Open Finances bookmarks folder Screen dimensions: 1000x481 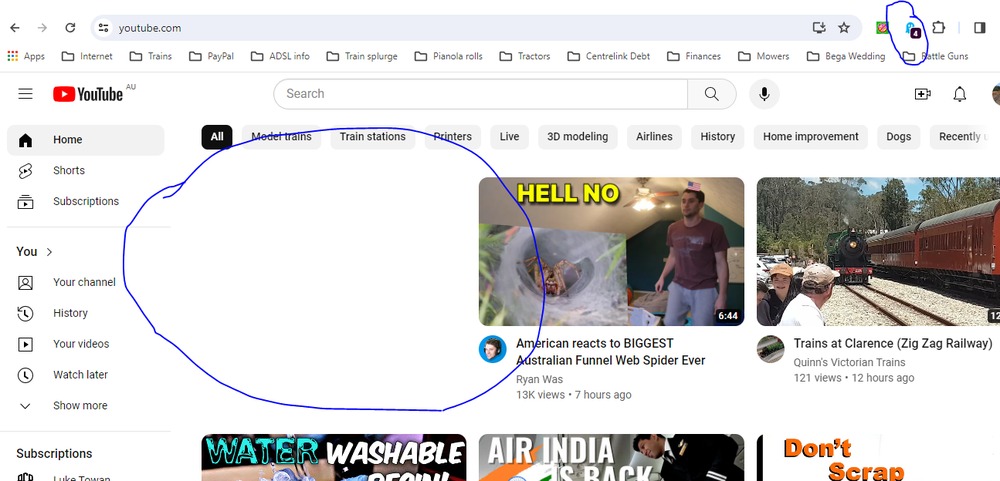[694, 56]
